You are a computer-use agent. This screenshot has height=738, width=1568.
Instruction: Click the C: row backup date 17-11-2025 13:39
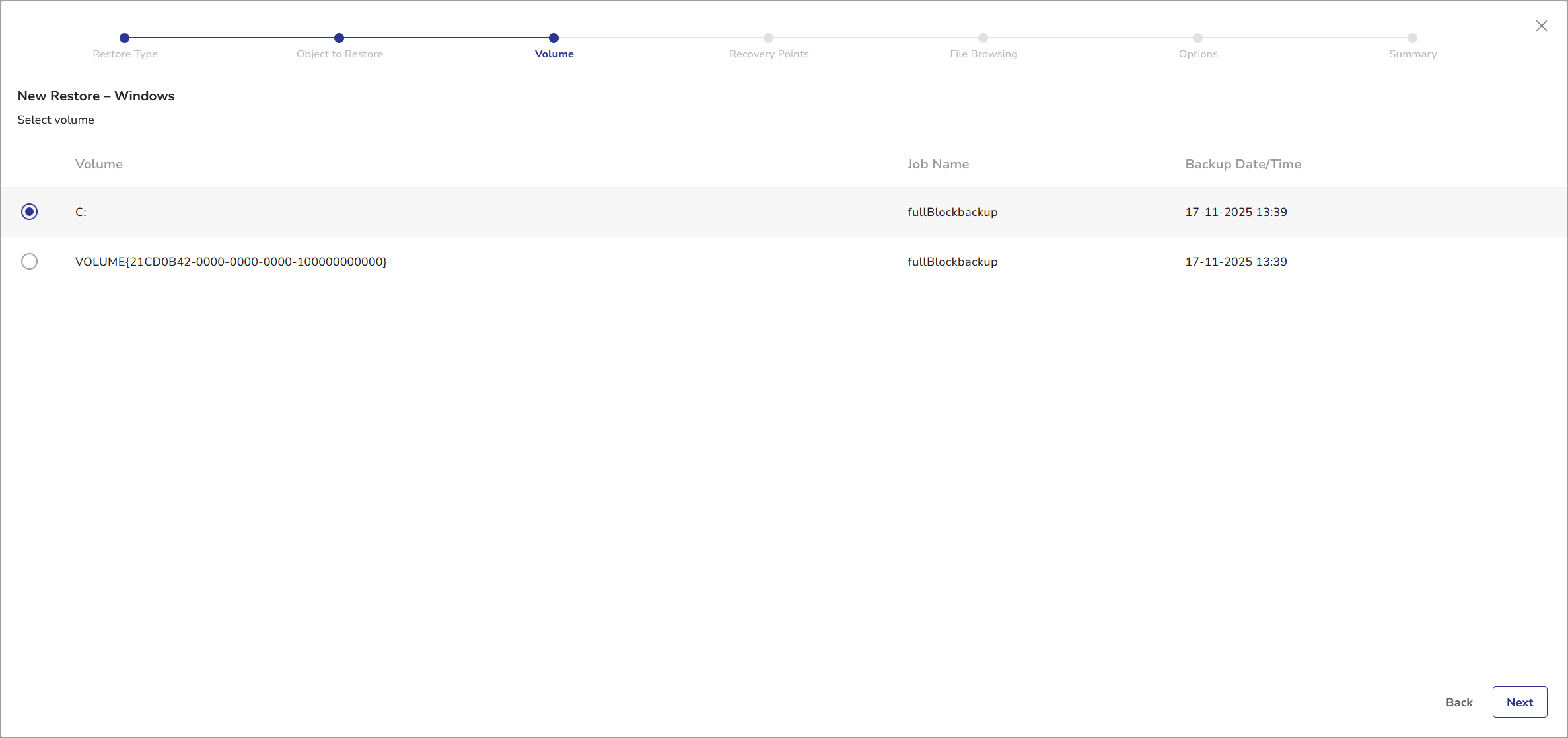1236,212
